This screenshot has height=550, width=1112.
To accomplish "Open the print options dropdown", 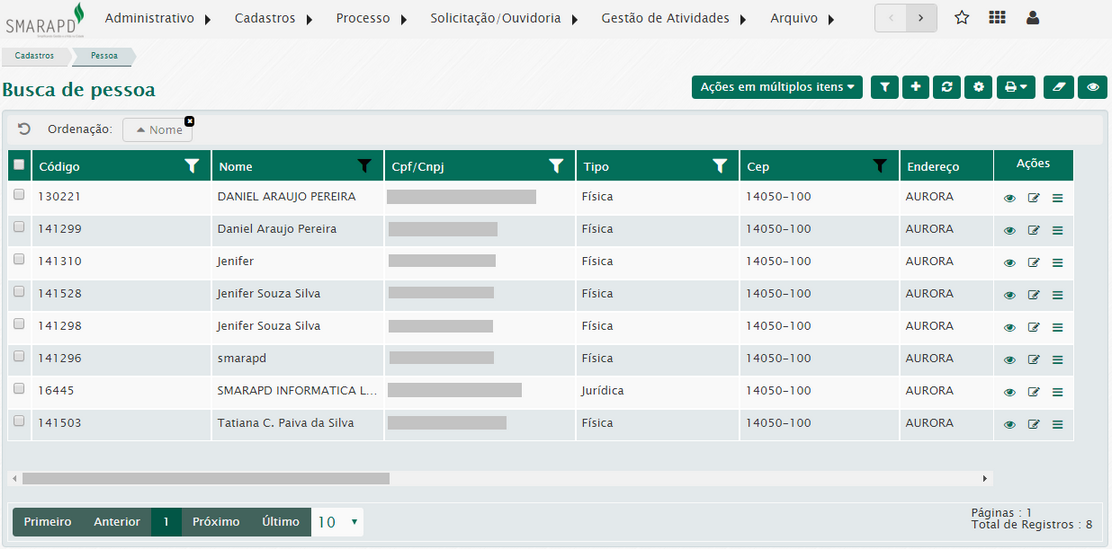I will click(x=1017, y=88).
